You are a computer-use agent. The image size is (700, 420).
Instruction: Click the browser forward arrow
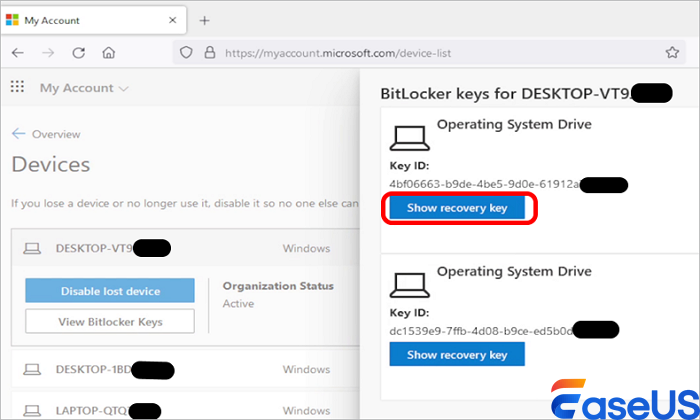(48, 53)
